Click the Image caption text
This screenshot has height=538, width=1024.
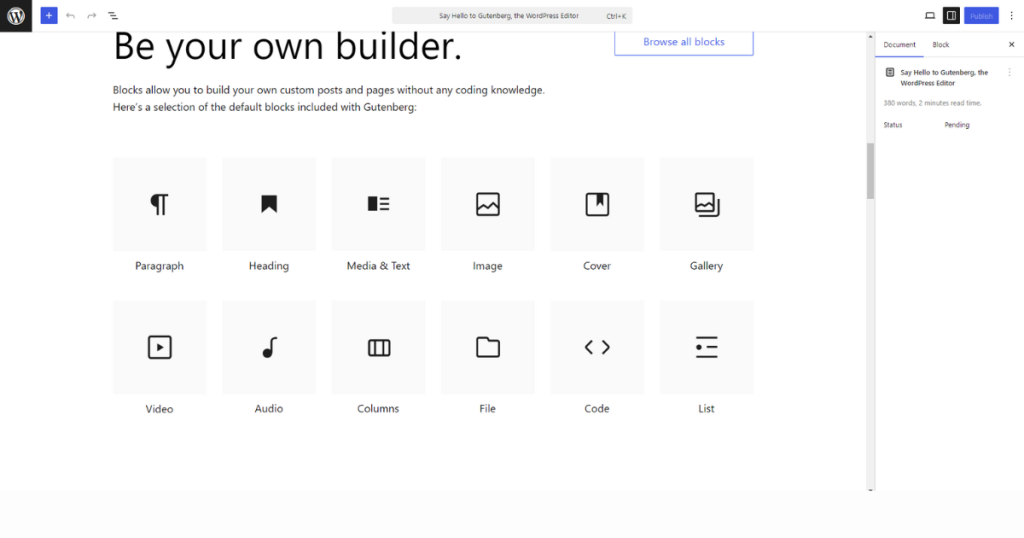488,266
